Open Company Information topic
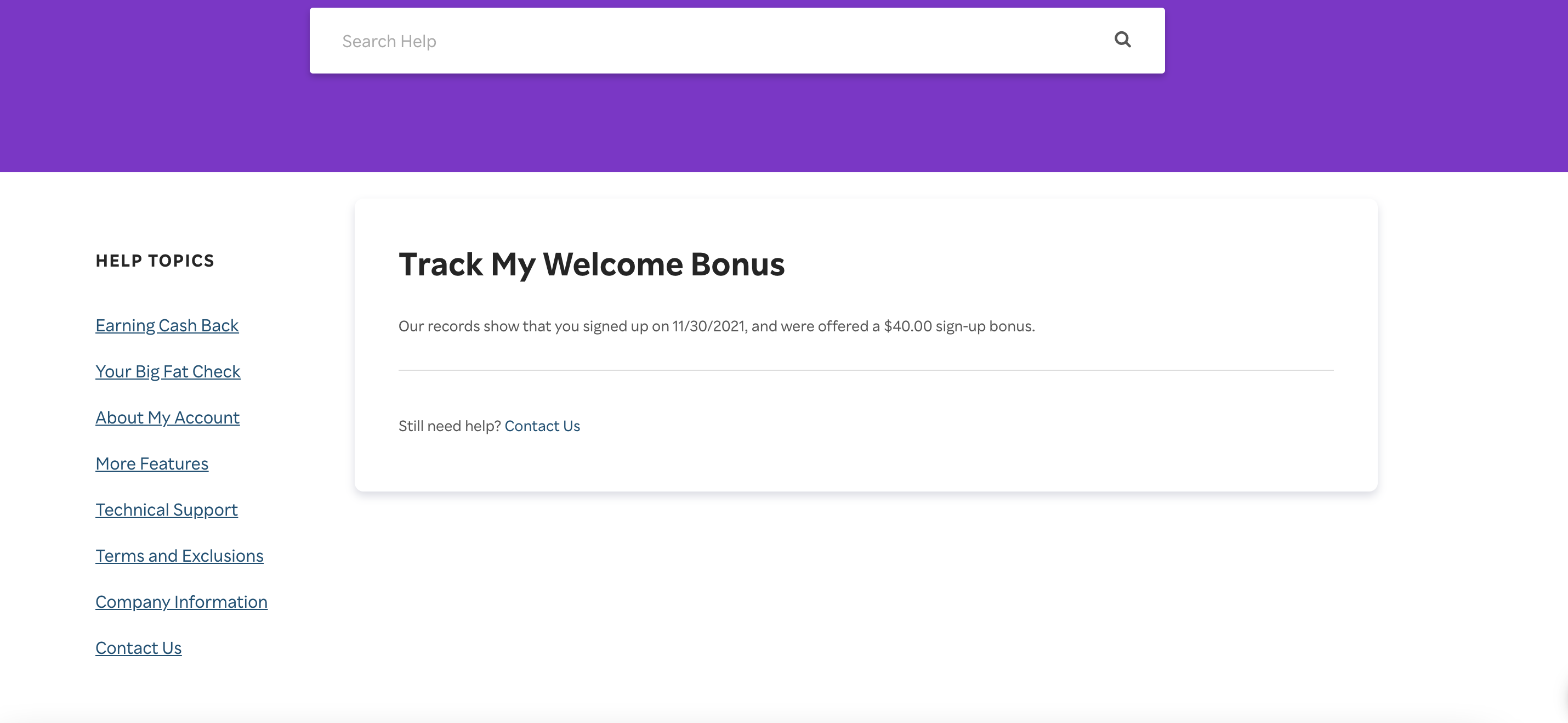This screenshot has height=723, width=1568. (x=181, y=602)
